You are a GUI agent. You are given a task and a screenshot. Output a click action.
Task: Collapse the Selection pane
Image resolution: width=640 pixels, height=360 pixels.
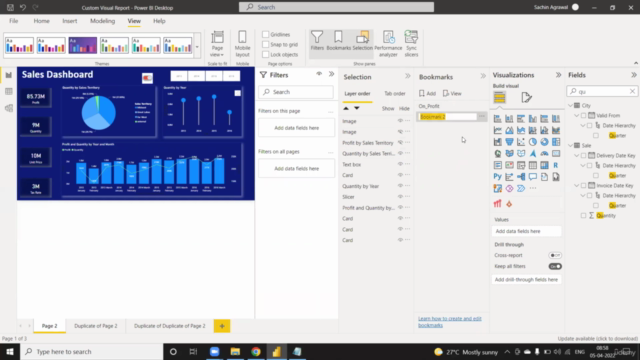click(407, 76)
